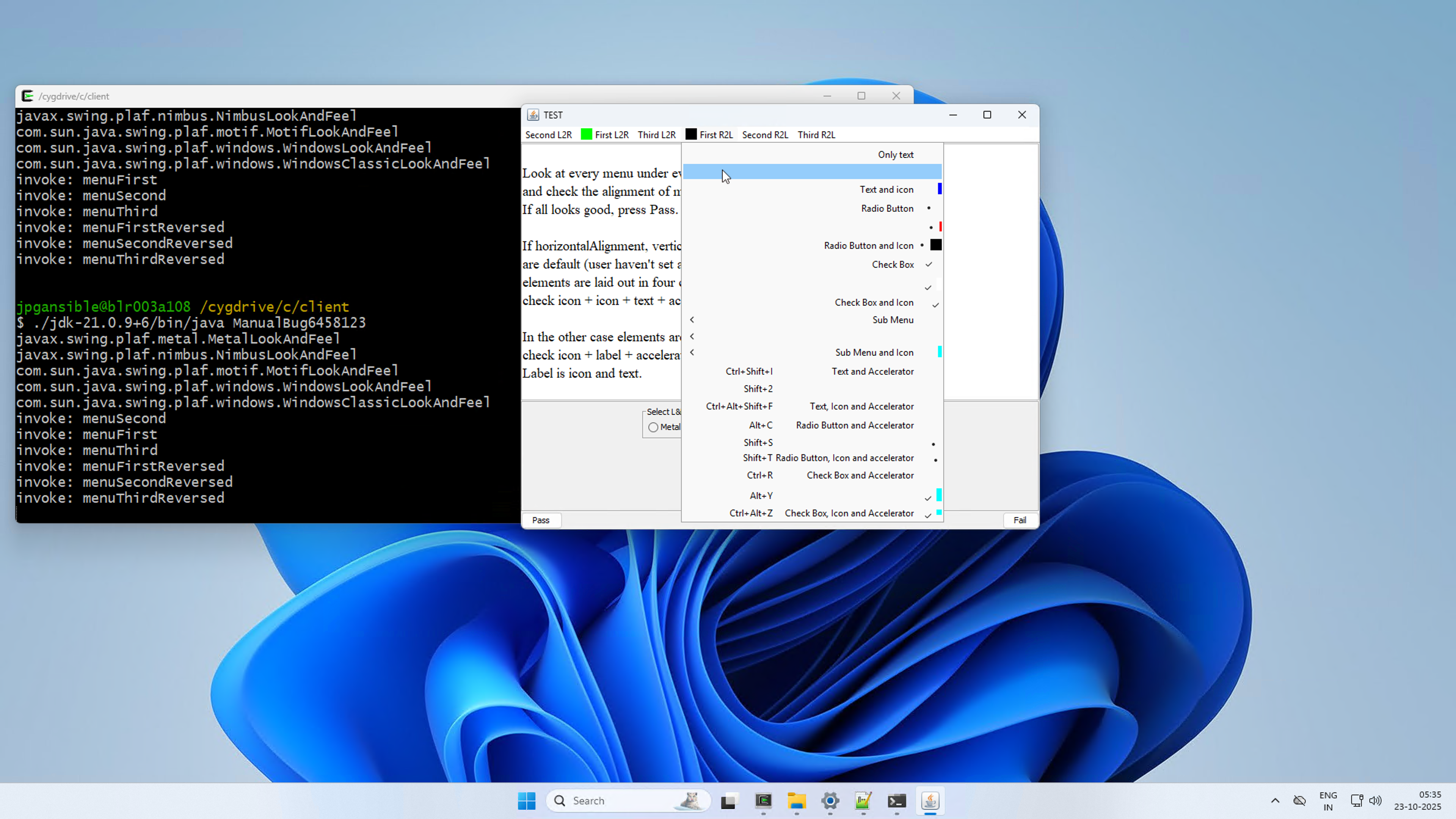This screenshot has height=819, width=1456.
Task: Click the Java app icon in taskbar
Action: [x=930, y=800]
